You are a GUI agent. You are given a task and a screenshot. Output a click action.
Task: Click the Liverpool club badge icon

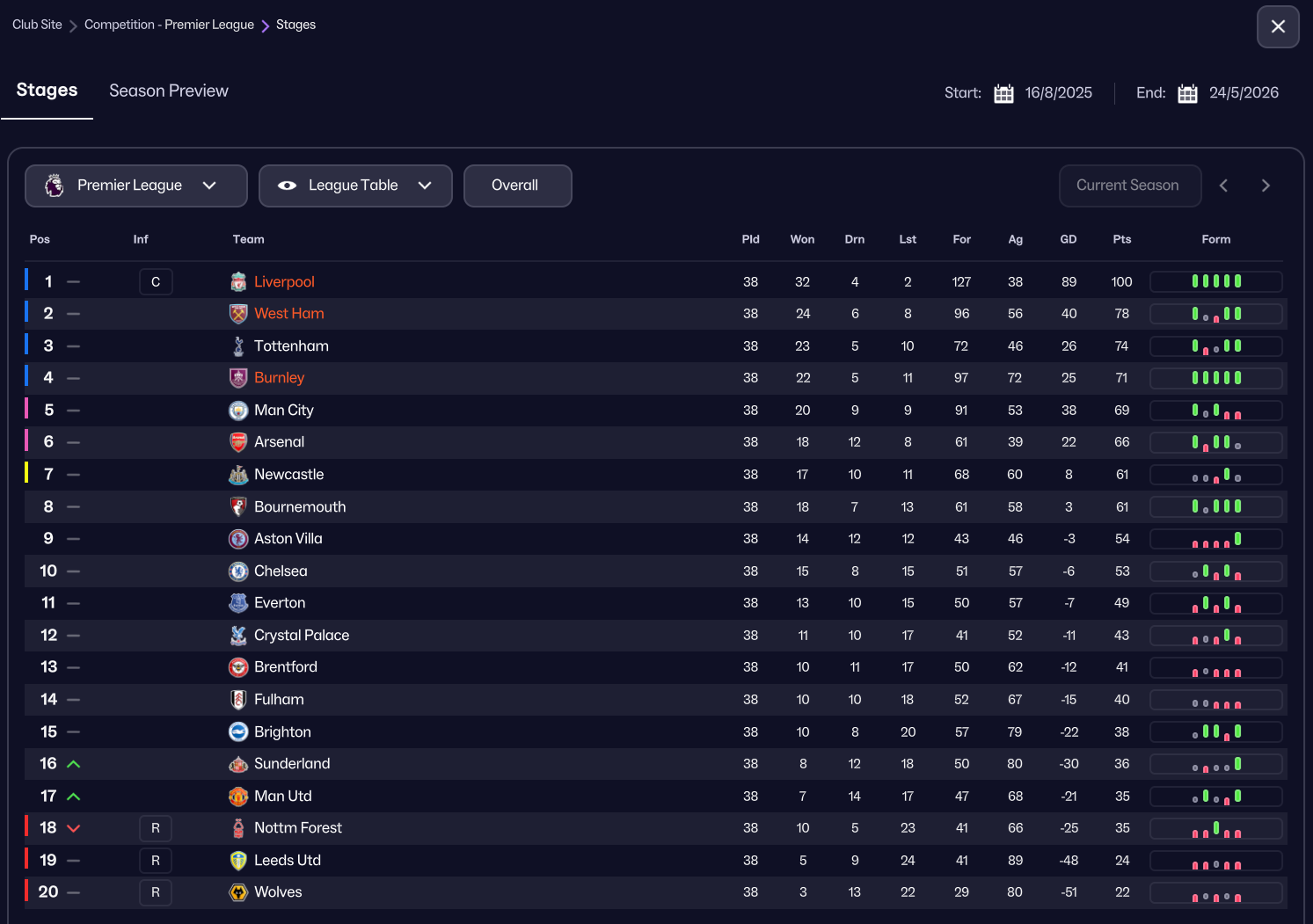coord(238,281)
